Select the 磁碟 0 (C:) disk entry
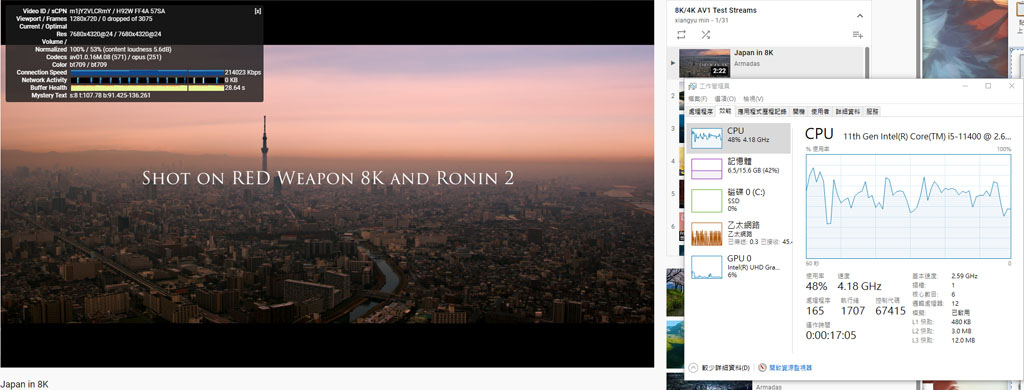This screenshot has height=390, width=1024. pyautogui.click(x=738, y=200)
